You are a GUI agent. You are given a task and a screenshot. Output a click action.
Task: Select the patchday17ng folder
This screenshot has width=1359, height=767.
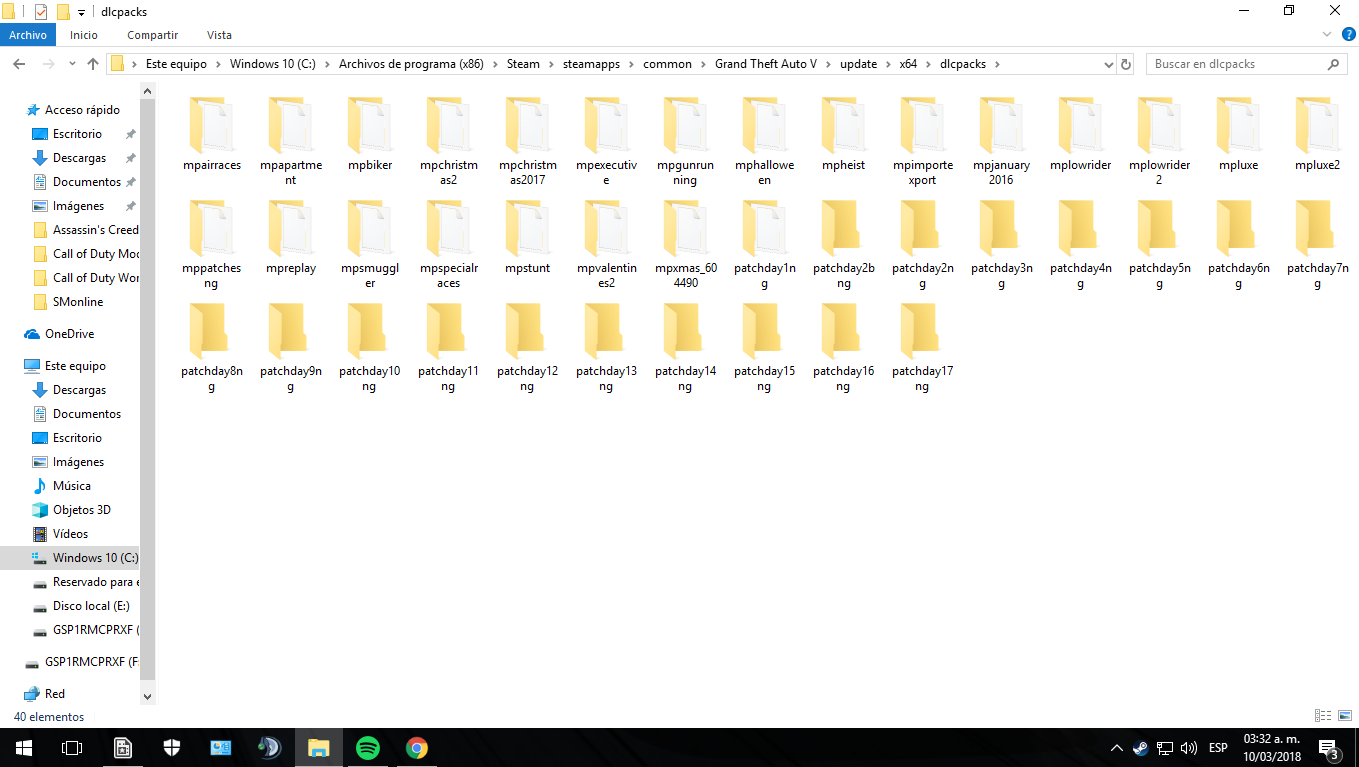[922, 348]
